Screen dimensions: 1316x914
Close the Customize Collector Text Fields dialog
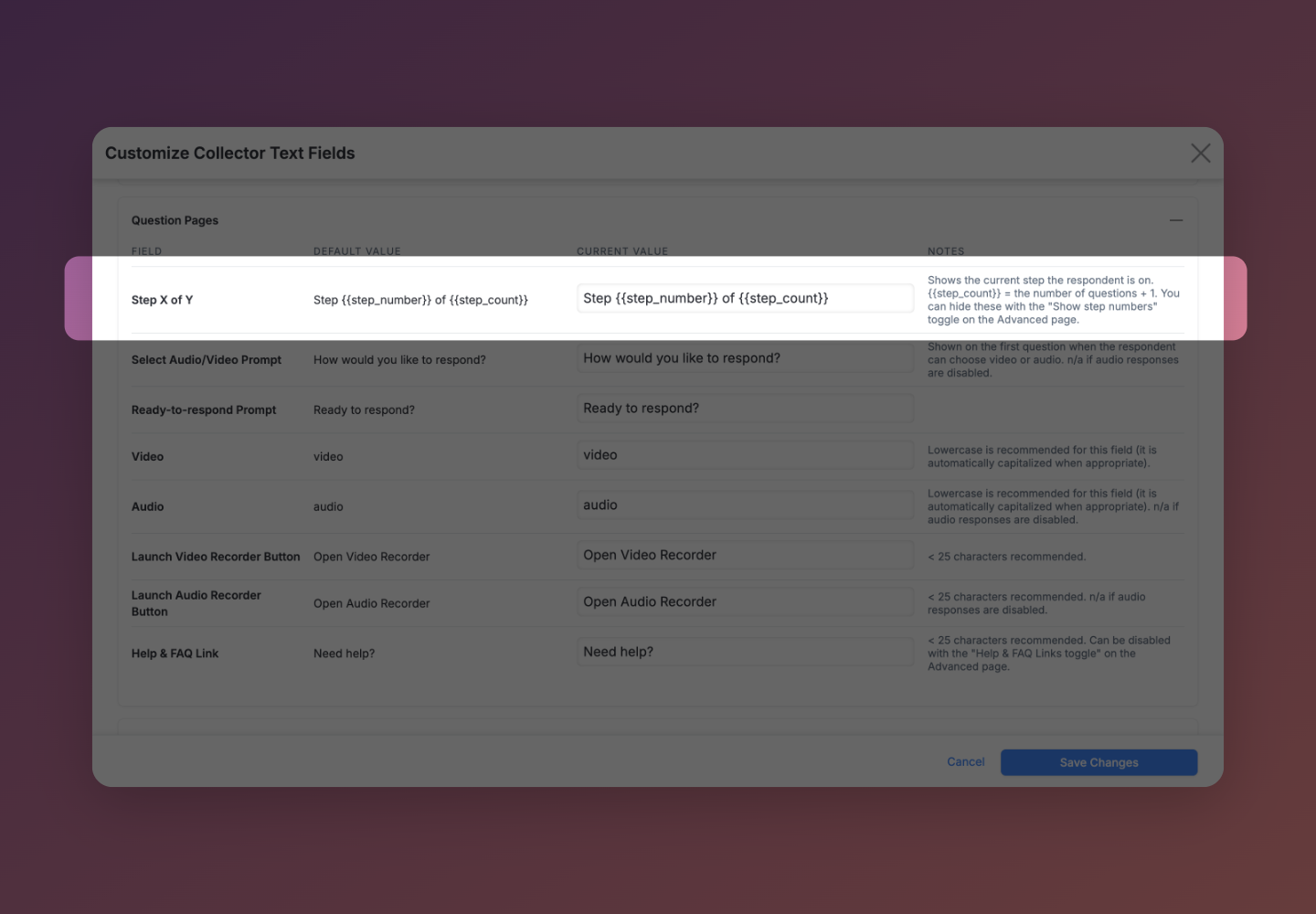1200,154
